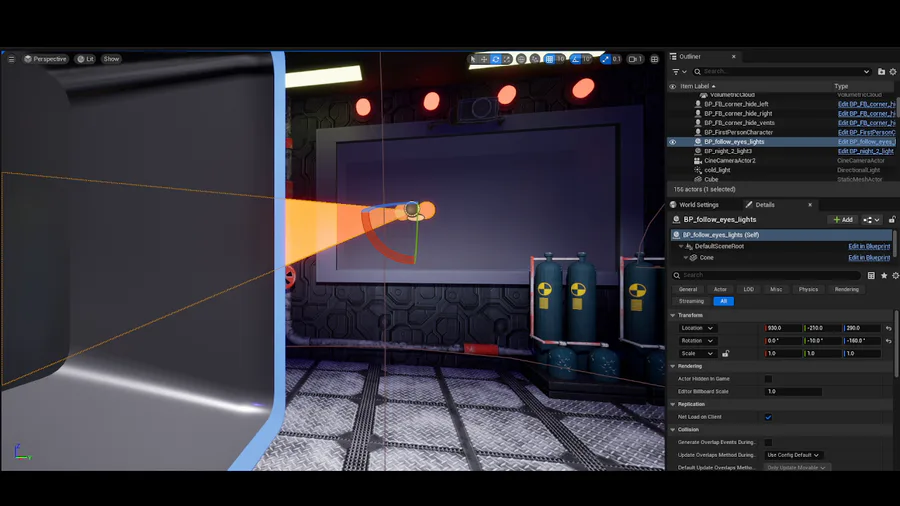
Task: Collapse the Transform section
Action: (x=673, y=316)
